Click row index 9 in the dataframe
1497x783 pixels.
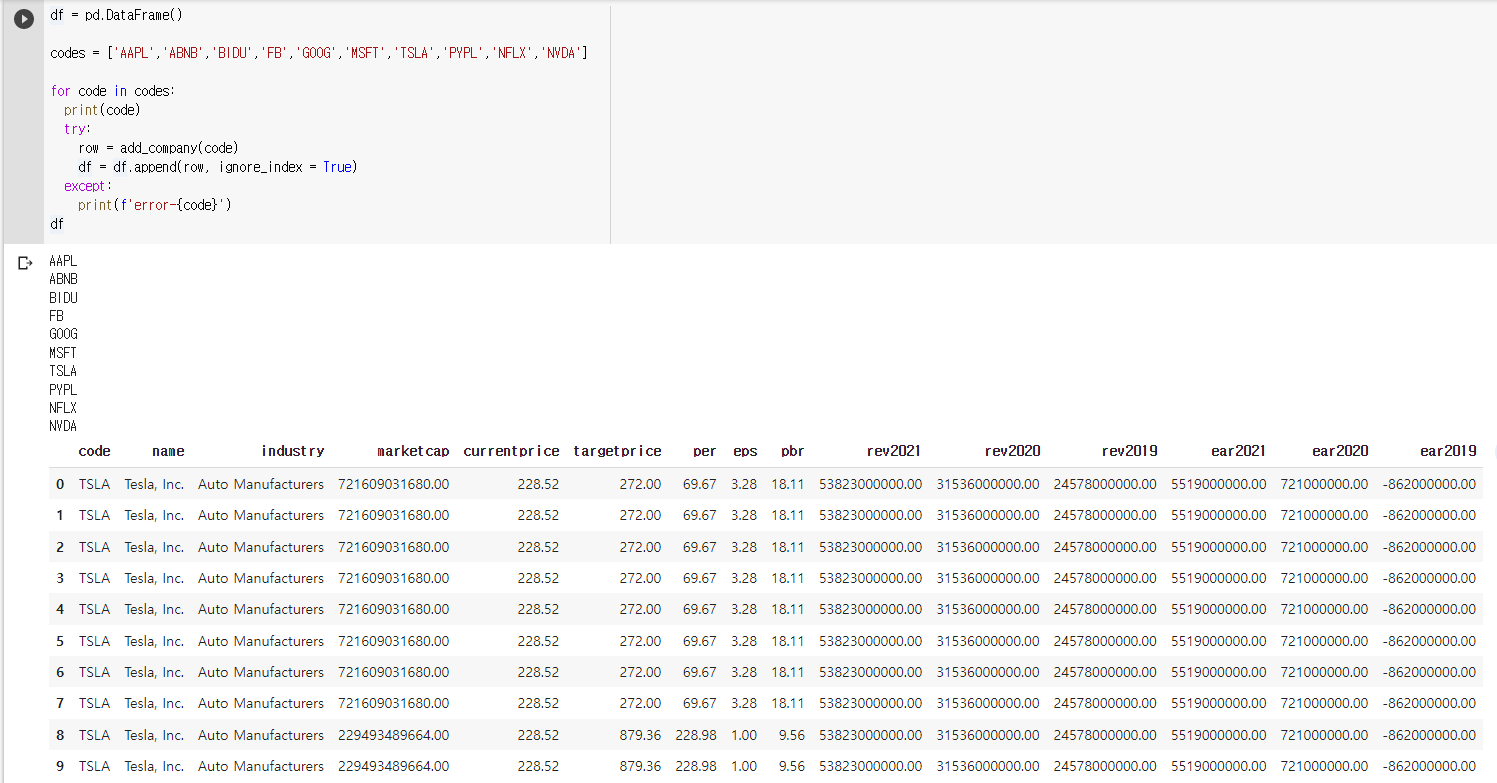pos(60,766)
